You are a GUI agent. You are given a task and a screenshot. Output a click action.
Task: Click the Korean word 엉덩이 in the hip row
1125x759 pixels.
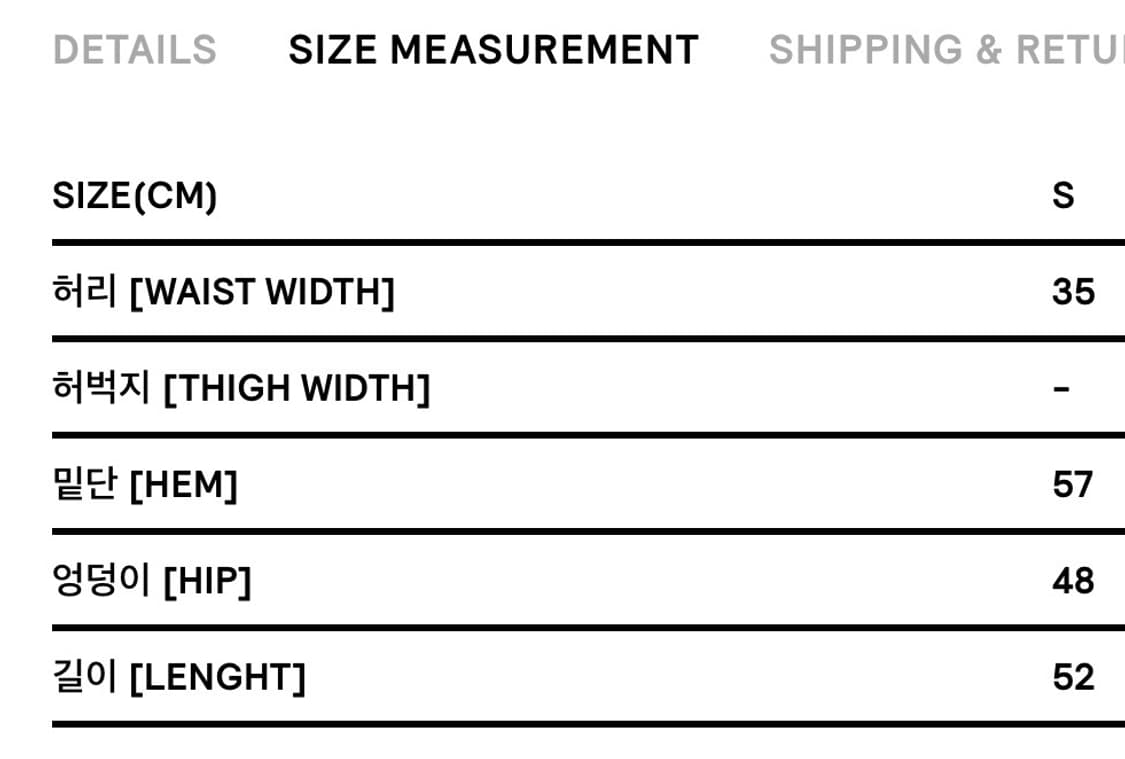tap(101, 581)
